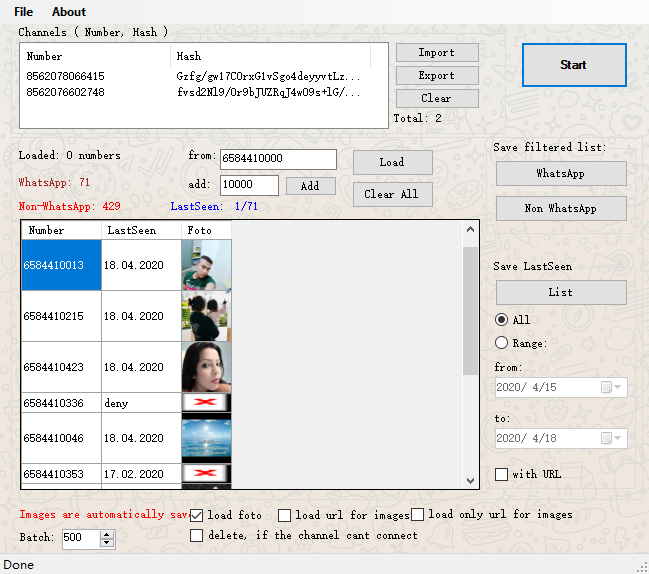
Task: Uncheck the 'load foto' checkbox
Action: (197, 515)
